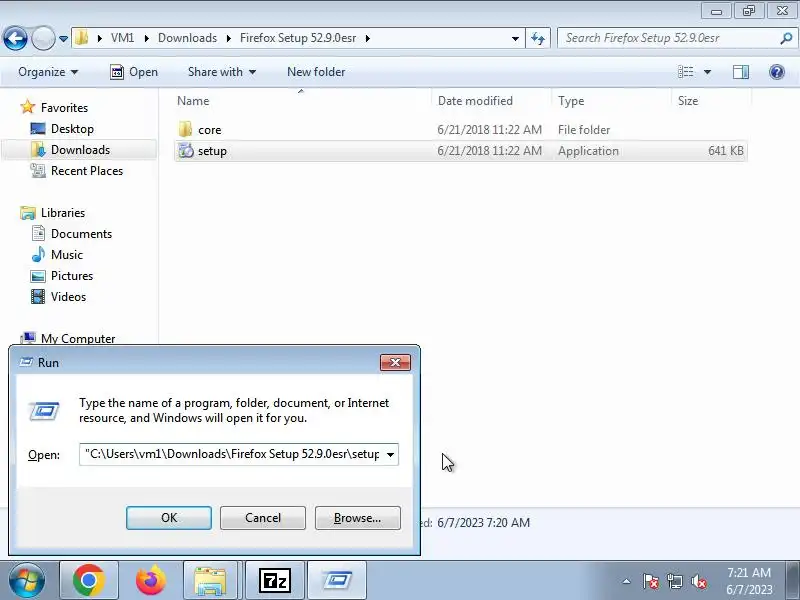This screenshot has height=600, width=800.
Task: Click core's date 6/21/2018 11:22 AM
Action: pos(489,130)
